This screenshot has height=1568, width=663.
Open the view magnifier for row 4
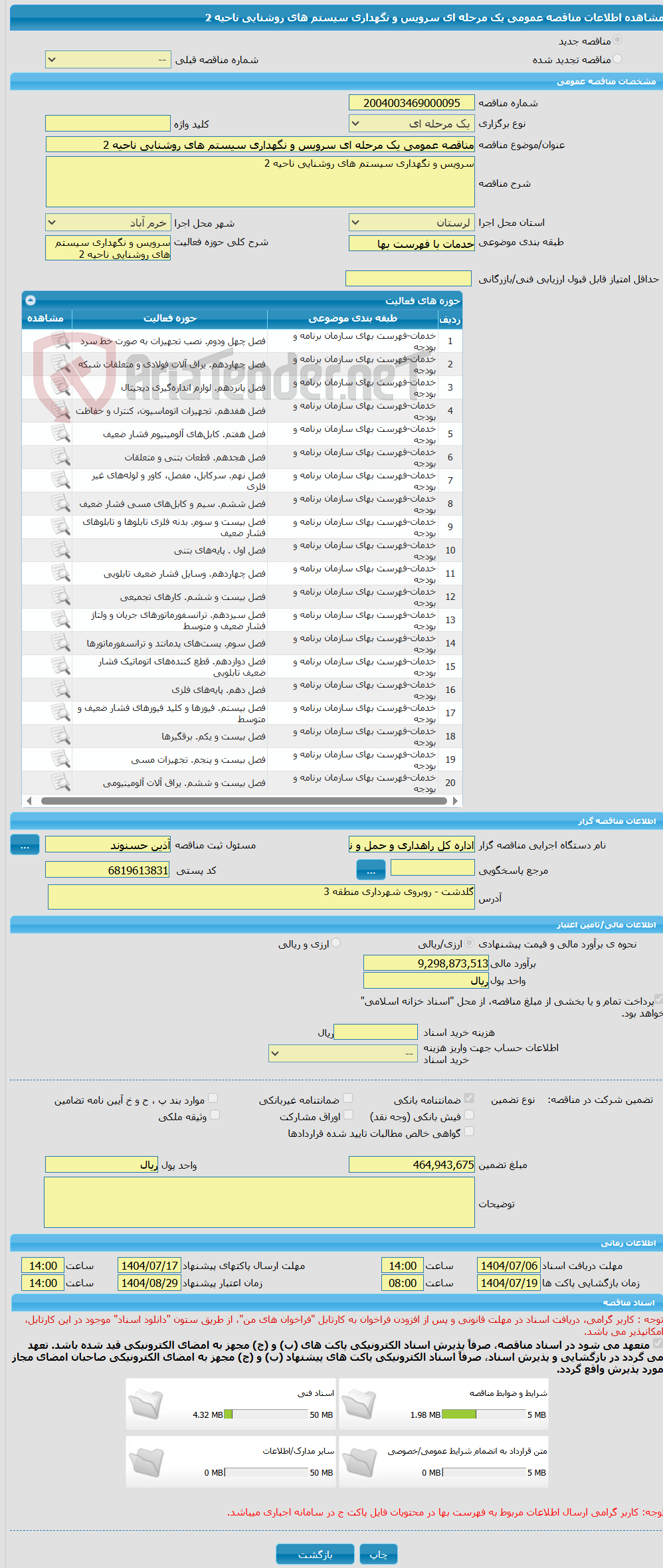pos(60,411)
